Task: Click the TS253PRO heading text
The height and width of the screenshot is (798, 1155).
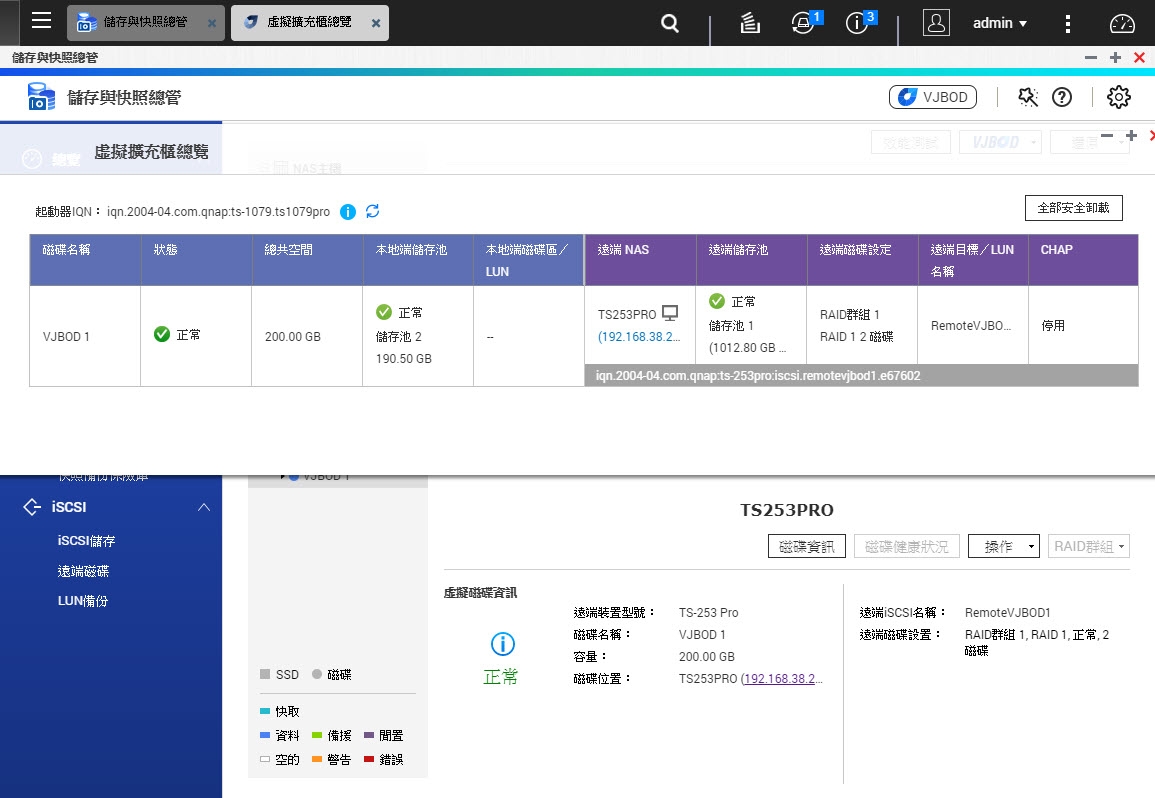Action: click(787, 510)
